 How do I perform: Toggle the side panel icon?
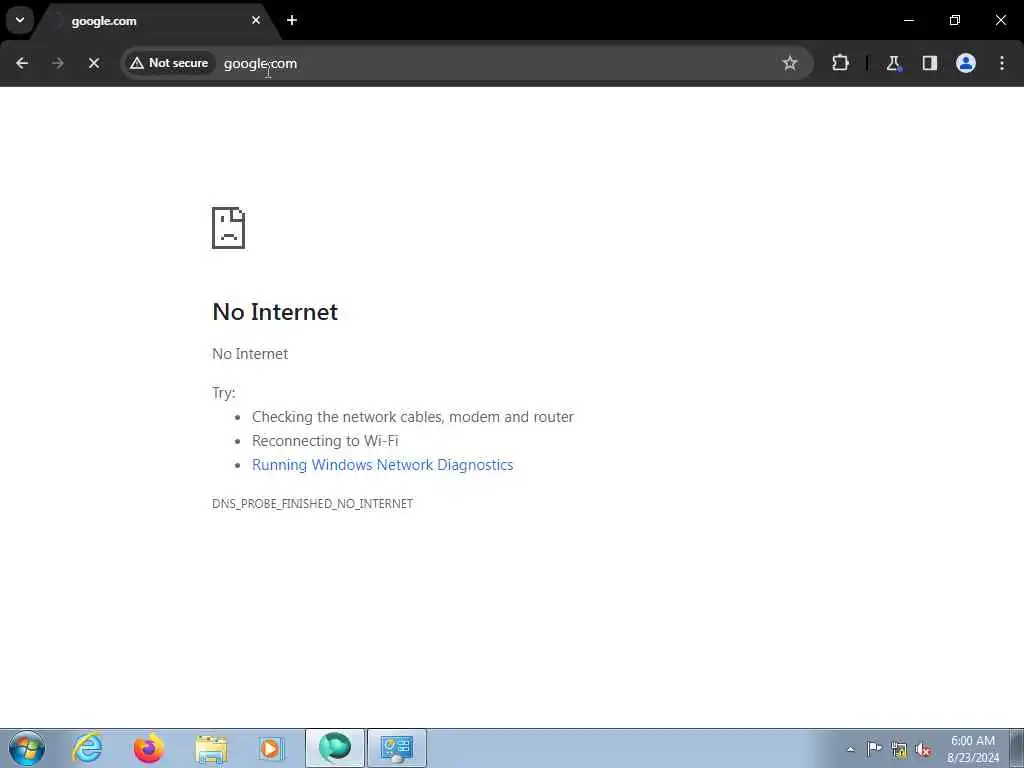[x=929, y=63]
